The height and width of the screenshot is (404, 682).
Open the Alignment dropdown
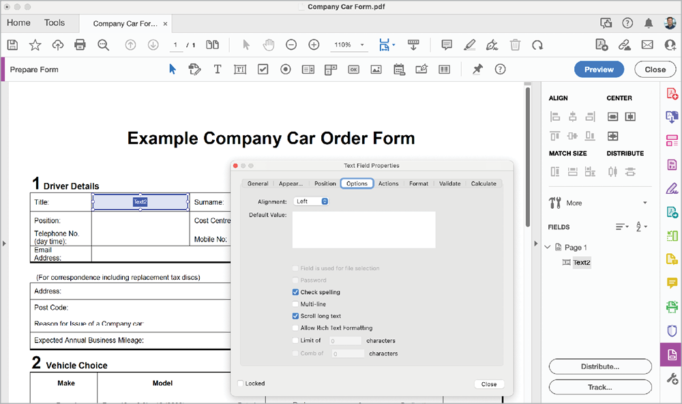click(x=311, y=201)
